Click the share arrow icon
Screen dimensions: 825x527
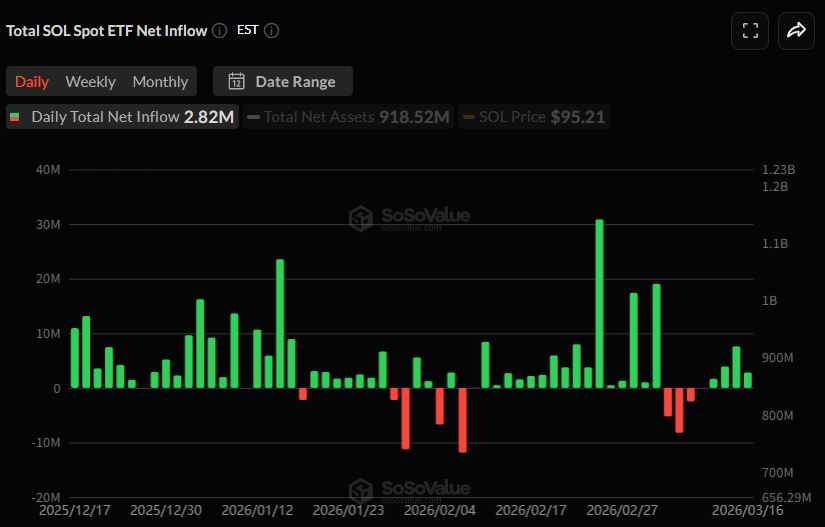(796, 31)
